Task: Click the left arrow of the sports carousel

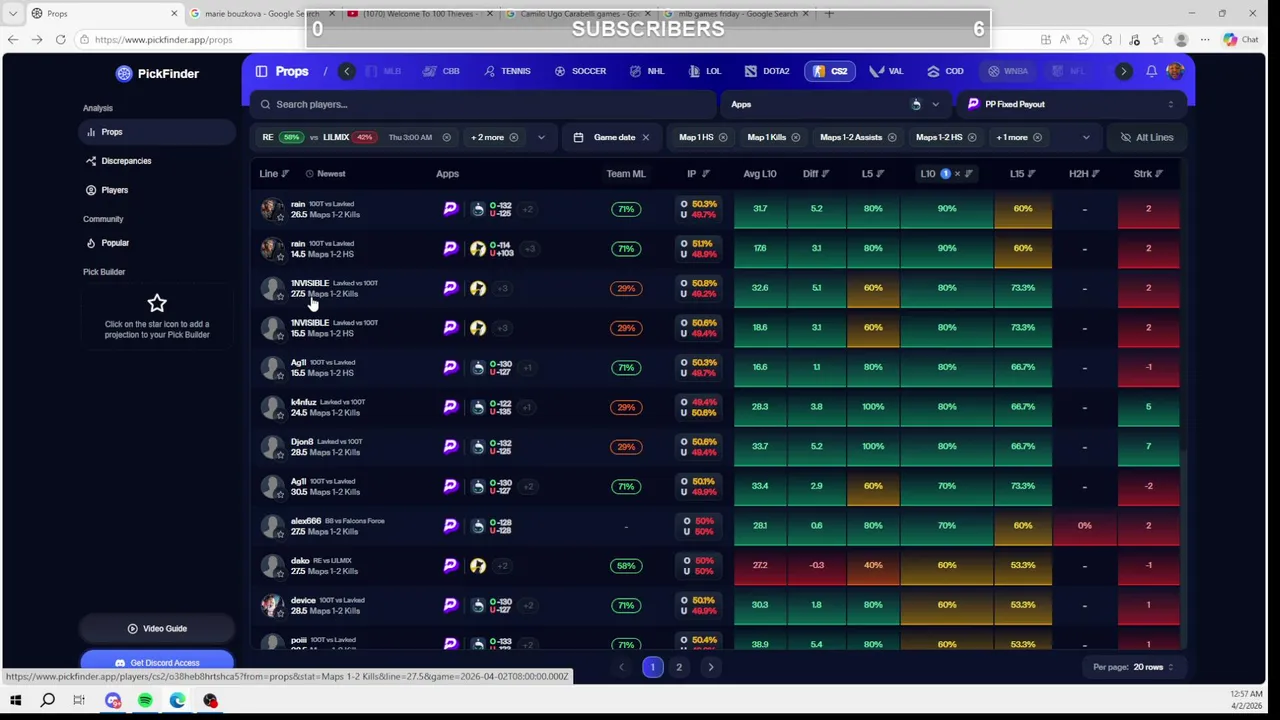Action: (346, 71)
